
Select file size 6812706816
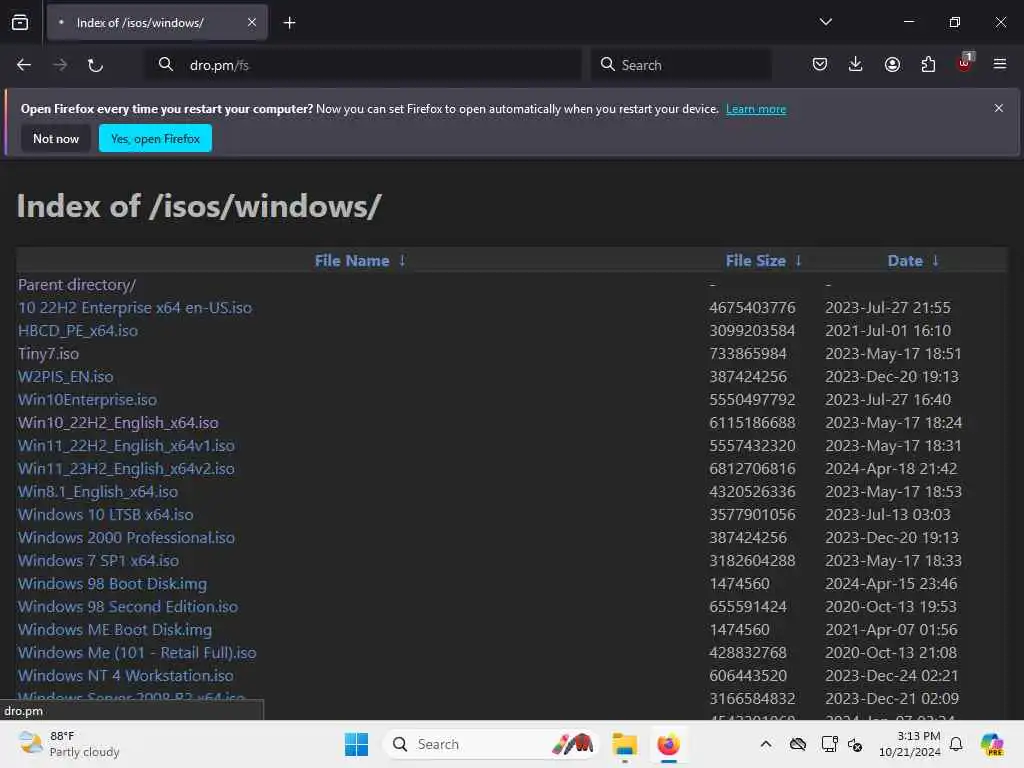click(752, 469)
